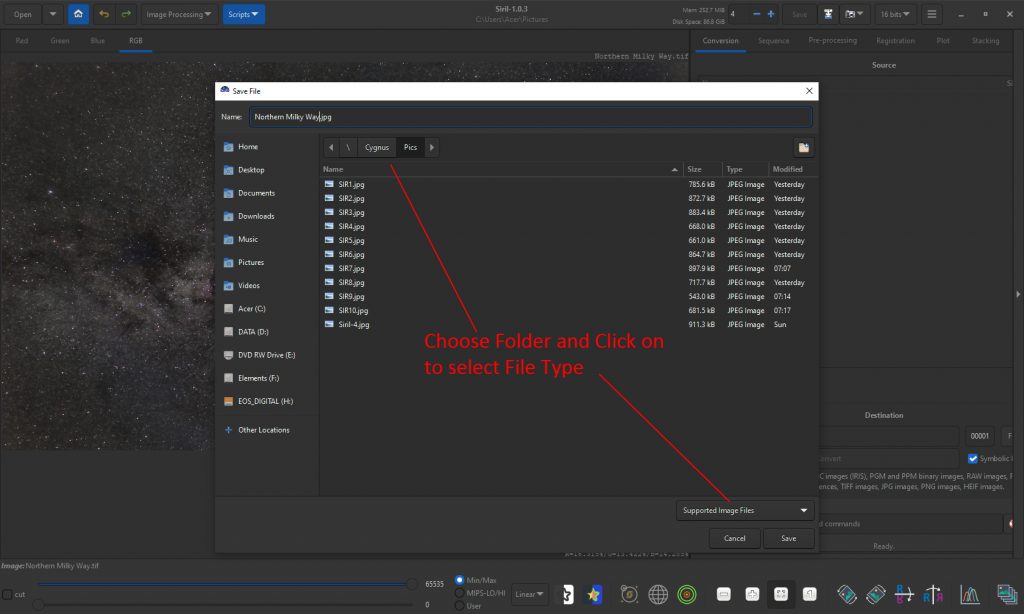This screenshot has height=614, width=1024.
Task: Open the astrometry annotation star icon
Action: pyautogui.click(x=567, y=594)
